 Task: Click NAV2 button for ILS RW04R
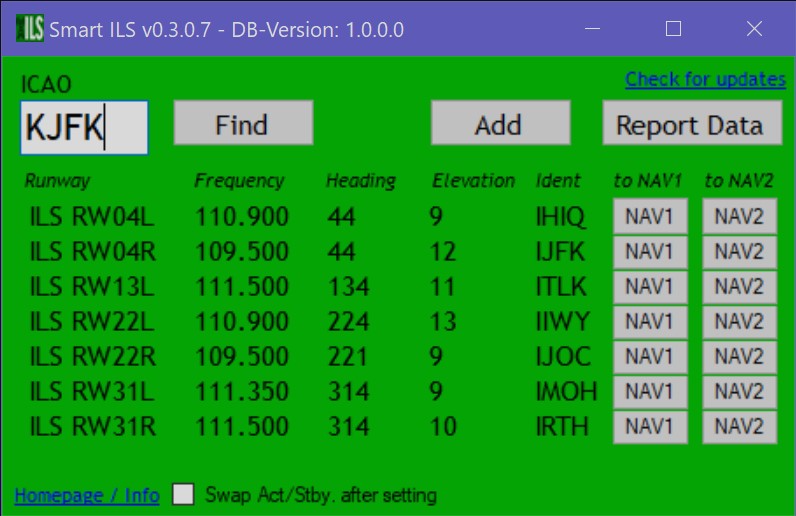pyautogui.click(x=739, y=251)
